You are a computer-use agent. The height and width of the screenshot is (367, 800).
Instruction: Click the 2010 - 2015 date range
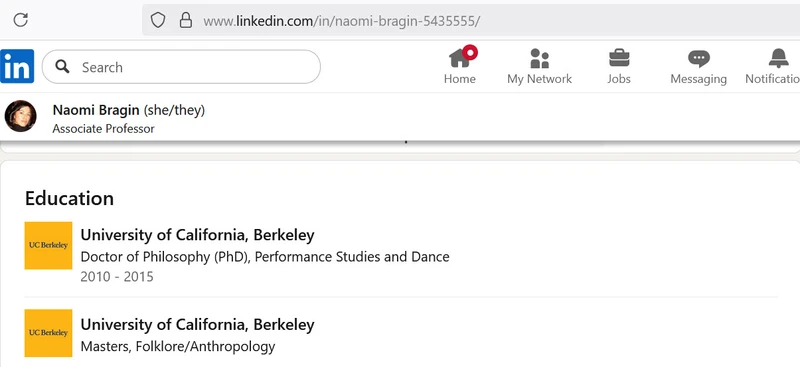click(x=117, y=277)
